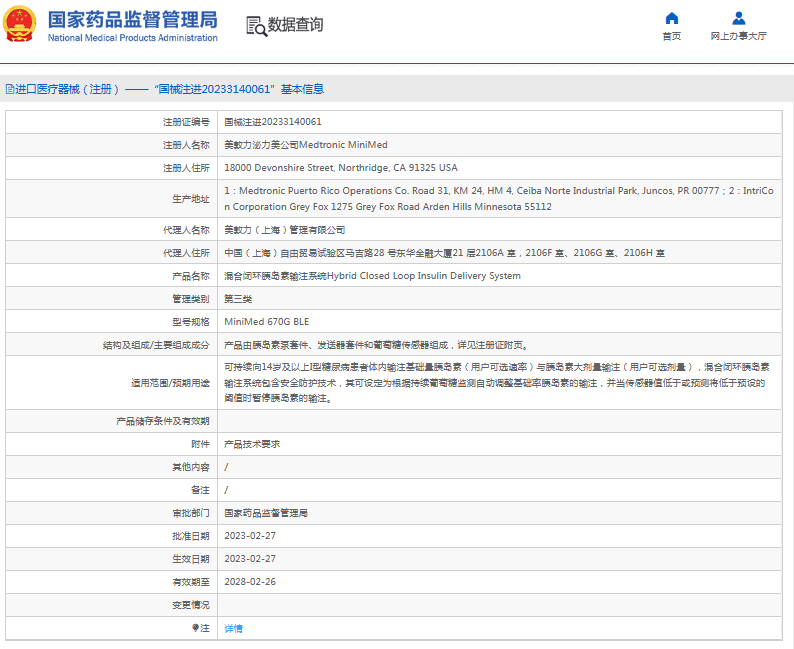Select agent name 美敦力（上海）管理有限公司
The width and height of the screenshot is (794, 649).
pyautogui.click(x=499, y=230)
